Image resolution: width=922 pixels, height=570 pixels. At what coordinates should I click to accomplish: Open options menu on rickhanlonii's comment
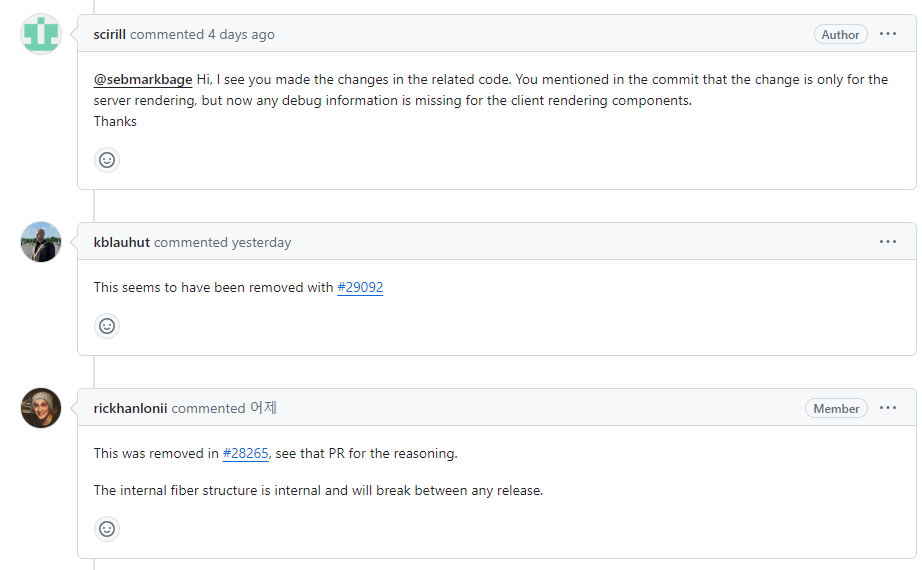coord(888,408)
